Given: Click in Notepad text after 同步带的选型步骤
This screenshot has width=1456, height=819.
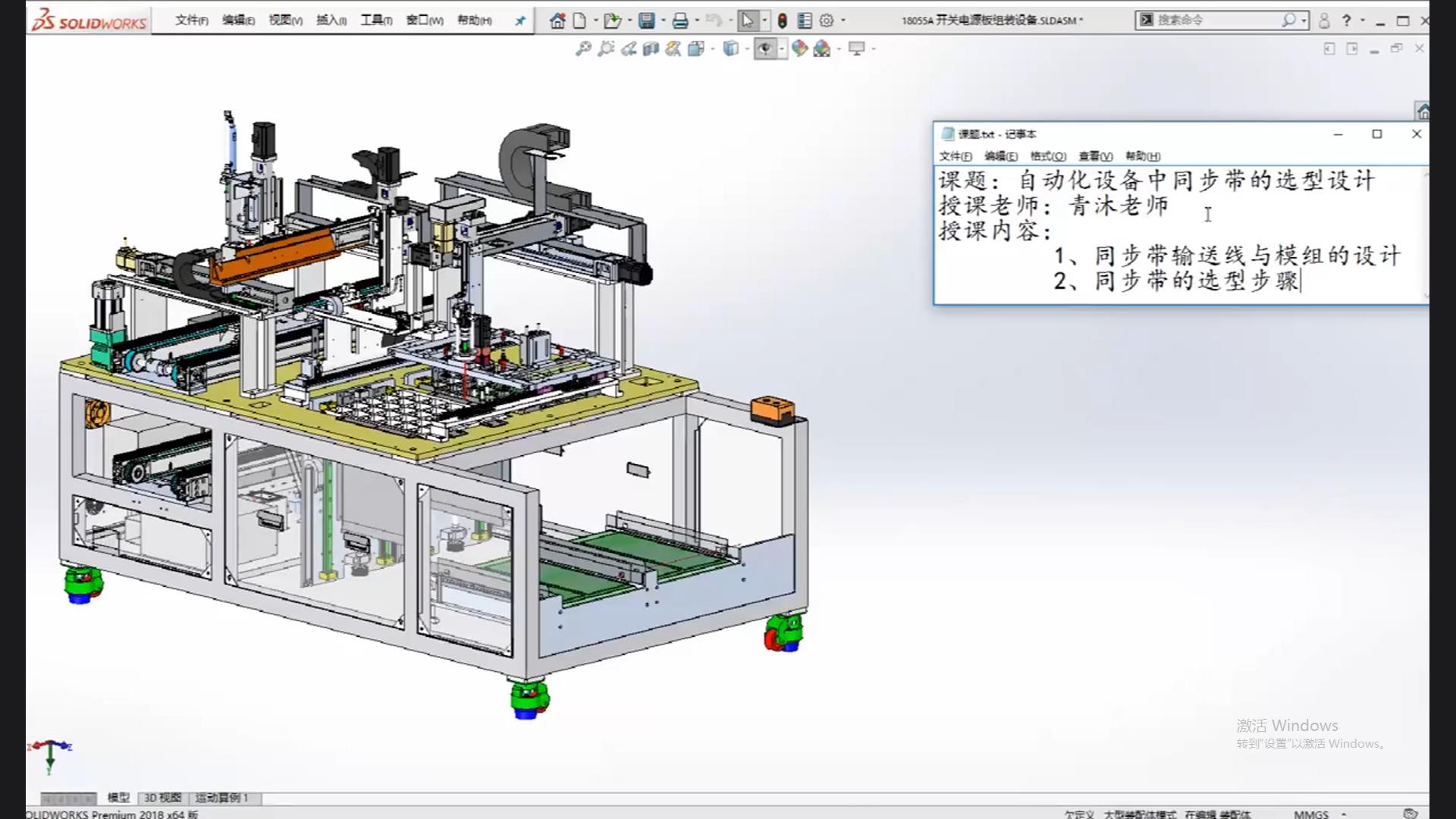Looking at the screenshot, I should 1302,281.
